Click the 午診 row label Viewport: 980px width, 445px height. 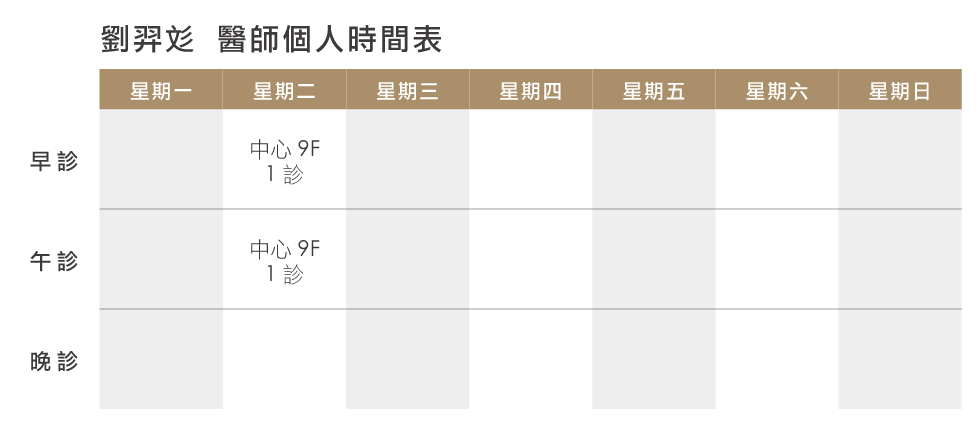53,262
